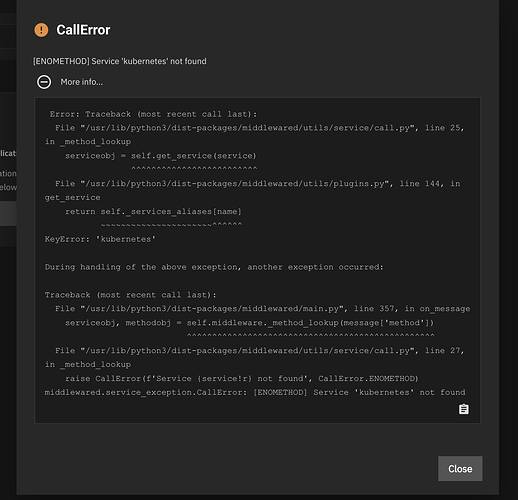The height and width of the screenshot is (500, 518).
Task: Collapse the More info section
Action: (44, 82)
